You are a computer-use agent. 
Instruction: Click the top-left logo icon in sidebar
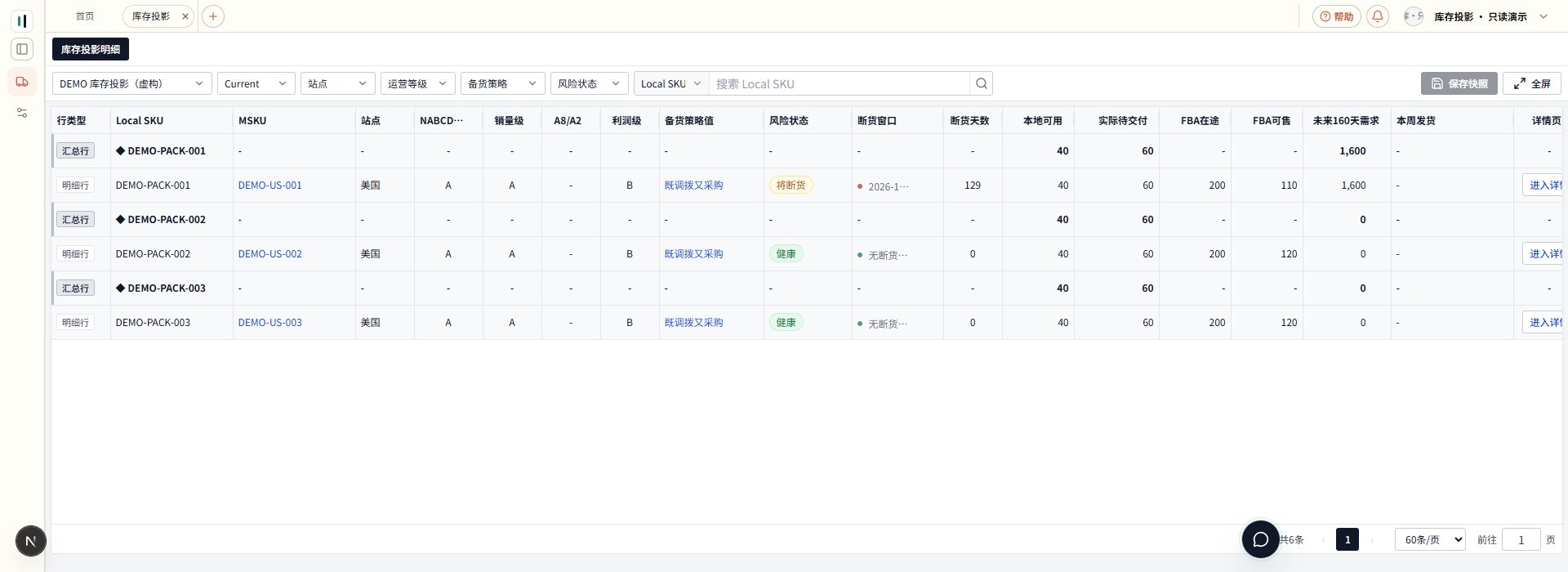[22, 21]
